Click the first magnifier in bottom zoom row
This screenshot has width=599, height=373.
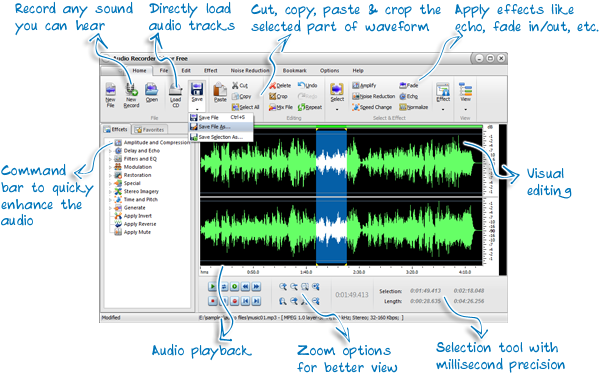tap(283, 301)
